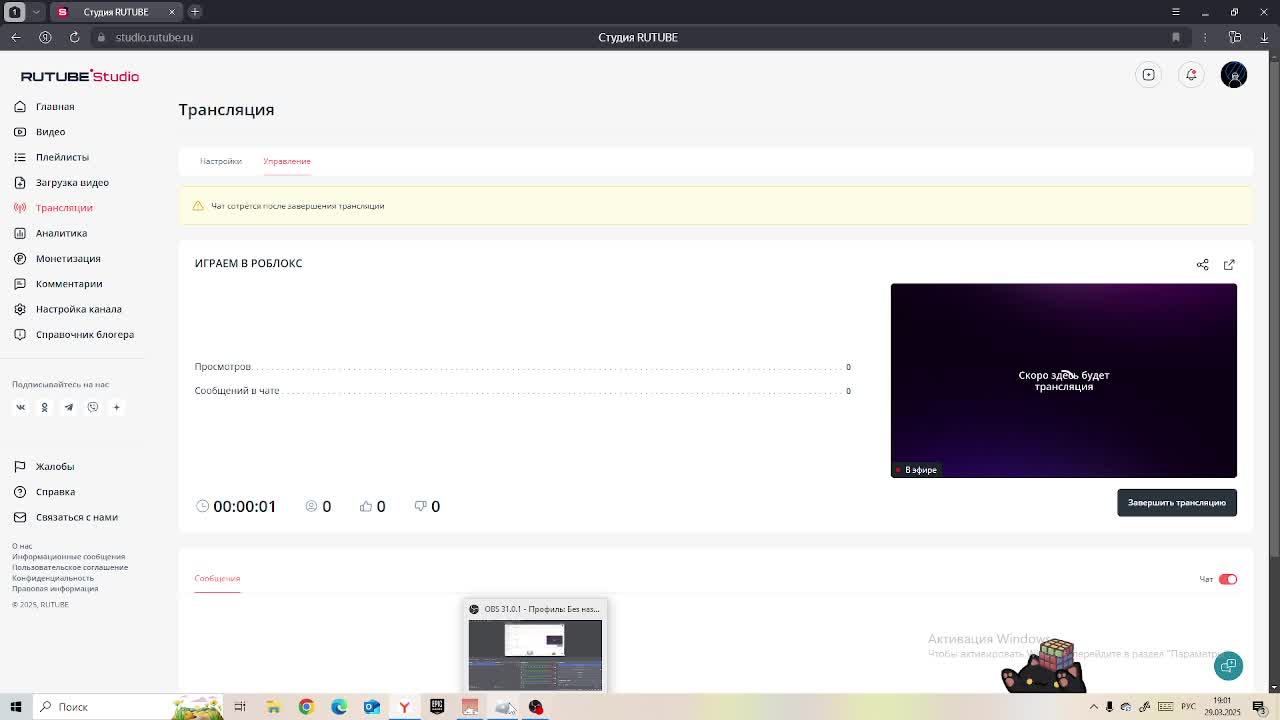Open Google Chrome from the taskbar

click(306, 707)
